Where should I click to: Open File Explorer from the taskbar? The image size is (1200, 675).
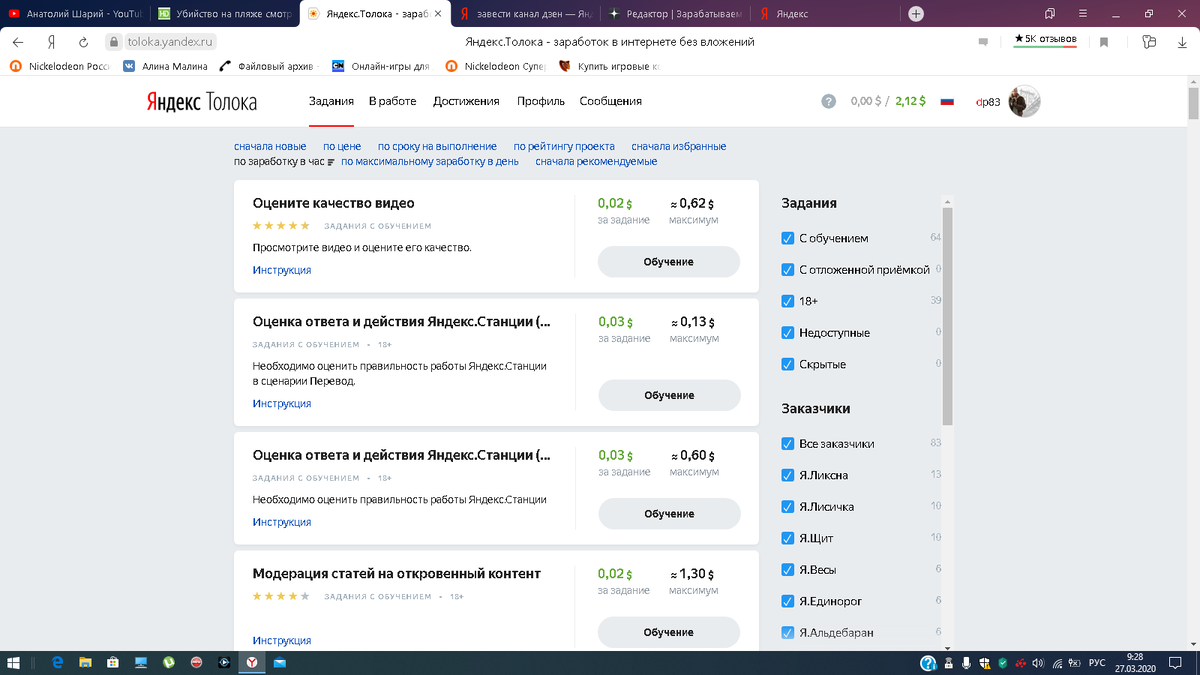(86, 662)
